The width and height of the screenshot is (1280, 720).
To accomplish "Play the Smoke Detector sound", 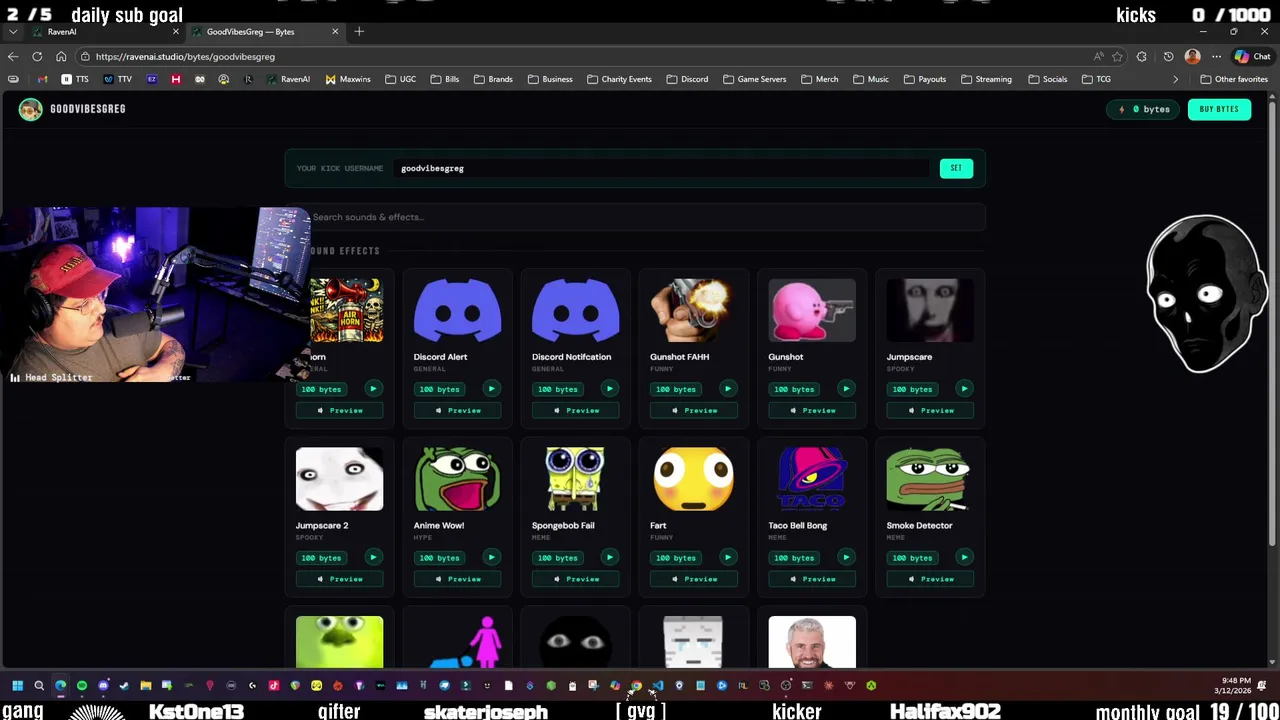I will click(964, 557).
